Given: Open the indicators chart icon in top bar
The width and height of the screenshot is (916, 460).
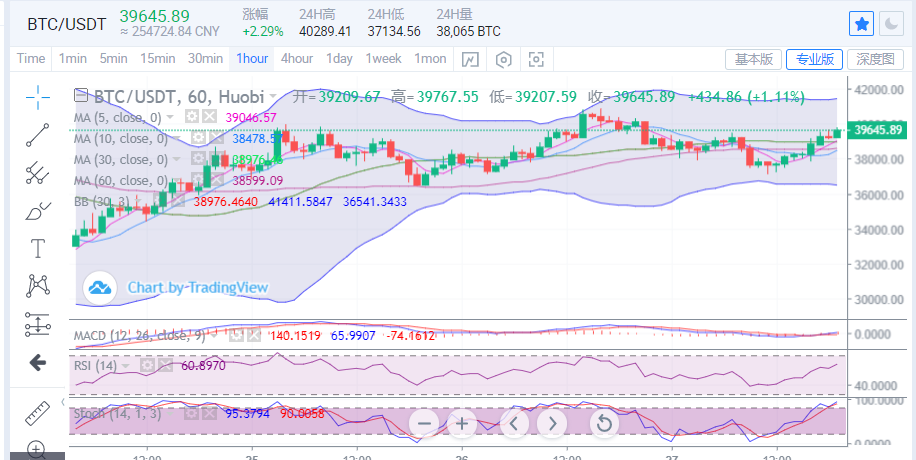Looking at the screenshot, I should (x=471, y=59).
